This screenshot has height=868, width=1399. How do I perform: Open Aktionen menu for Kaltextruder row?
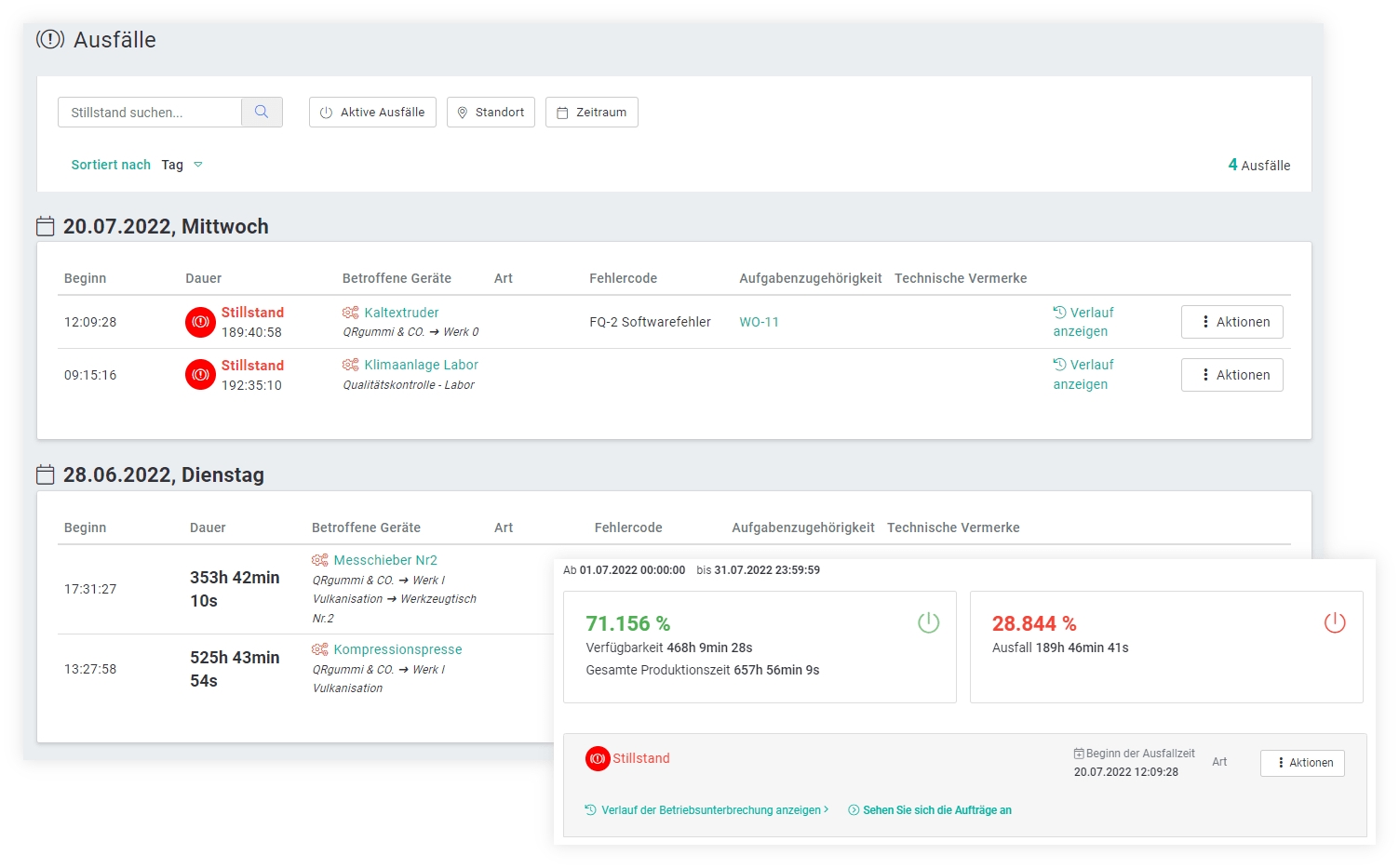coord(1231,322)
